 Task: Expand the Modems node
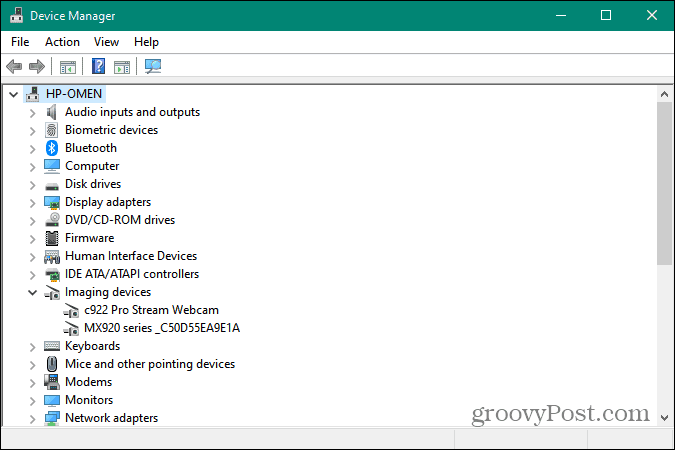tap(32, 383)
